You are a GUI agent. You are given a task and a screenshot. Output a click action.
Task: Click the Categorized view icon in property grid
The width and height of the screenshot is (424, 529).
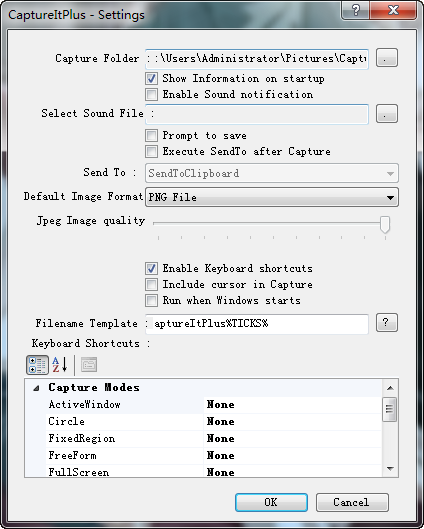[x=37, y=365]
